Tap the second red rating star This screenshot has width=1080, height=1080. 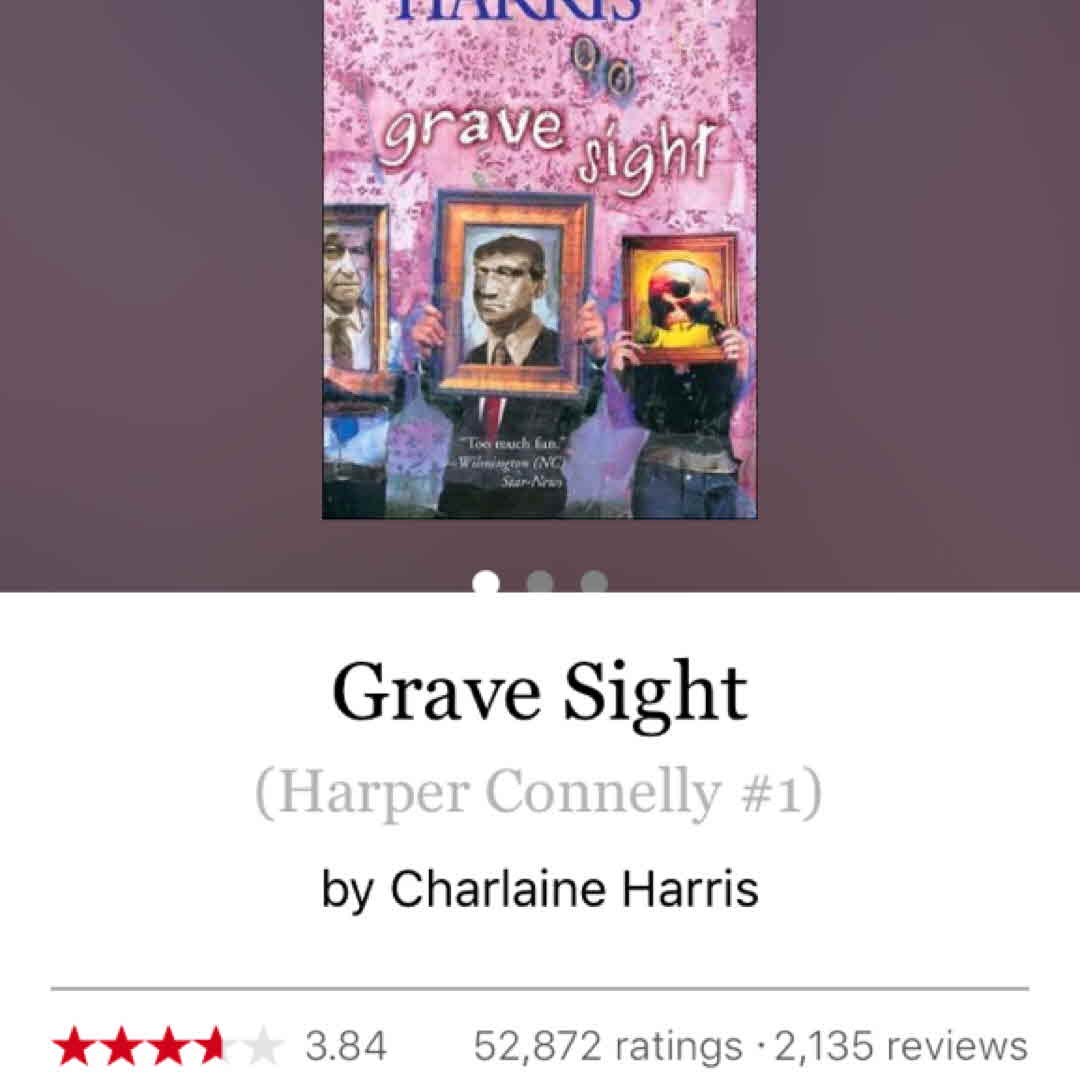tap(121, 1046)
